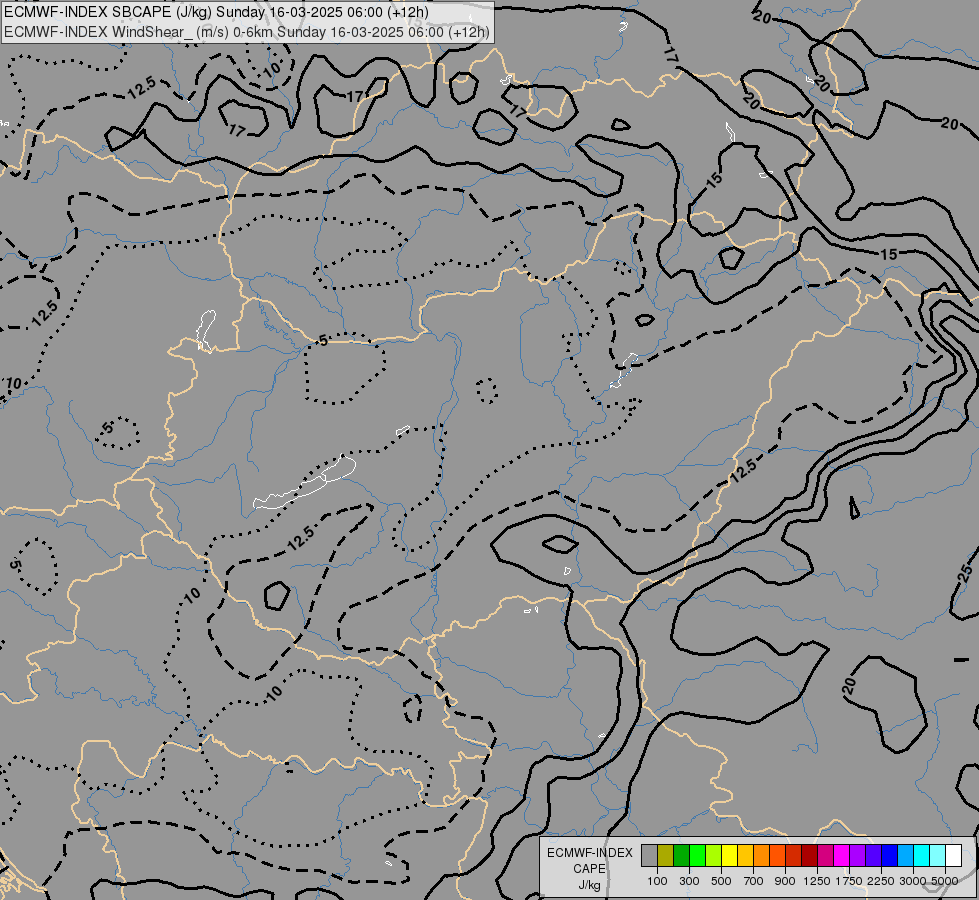Image resolution: width=979 pixels, height=900 pixels.
Task: Click the WindShear_ 0-6km header line
Action: coord(247,32)
